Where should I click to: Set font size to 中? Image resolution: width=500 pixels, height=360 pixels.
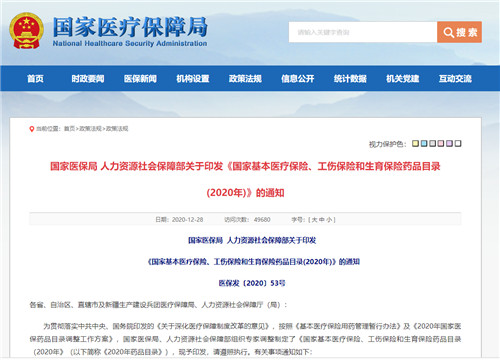322,220
